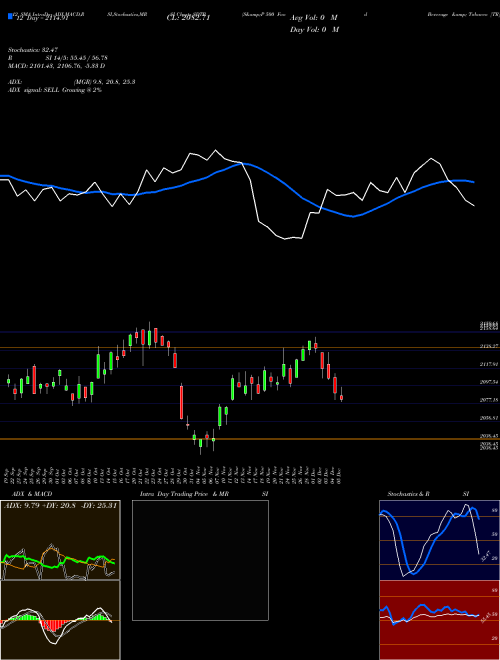The height and width of the screenshot is (660, 500).
Task: Click the 2097.54 price axis label
Action: click(x=489, y=382)
